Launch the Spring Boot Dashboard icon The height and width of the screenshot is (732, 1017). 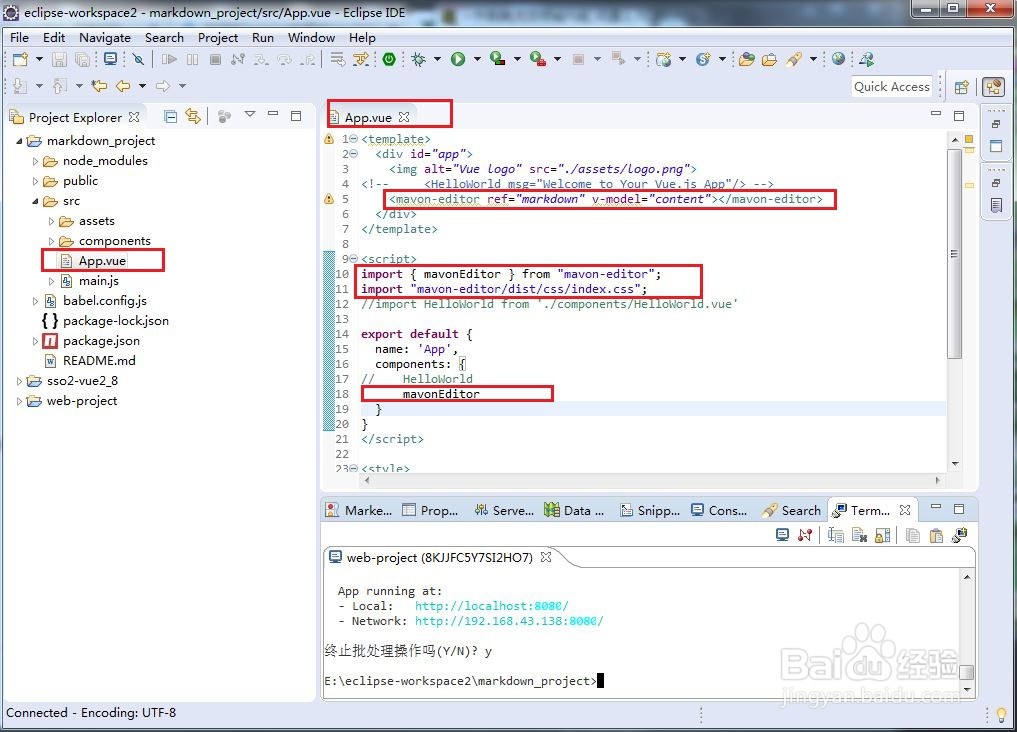388,58
